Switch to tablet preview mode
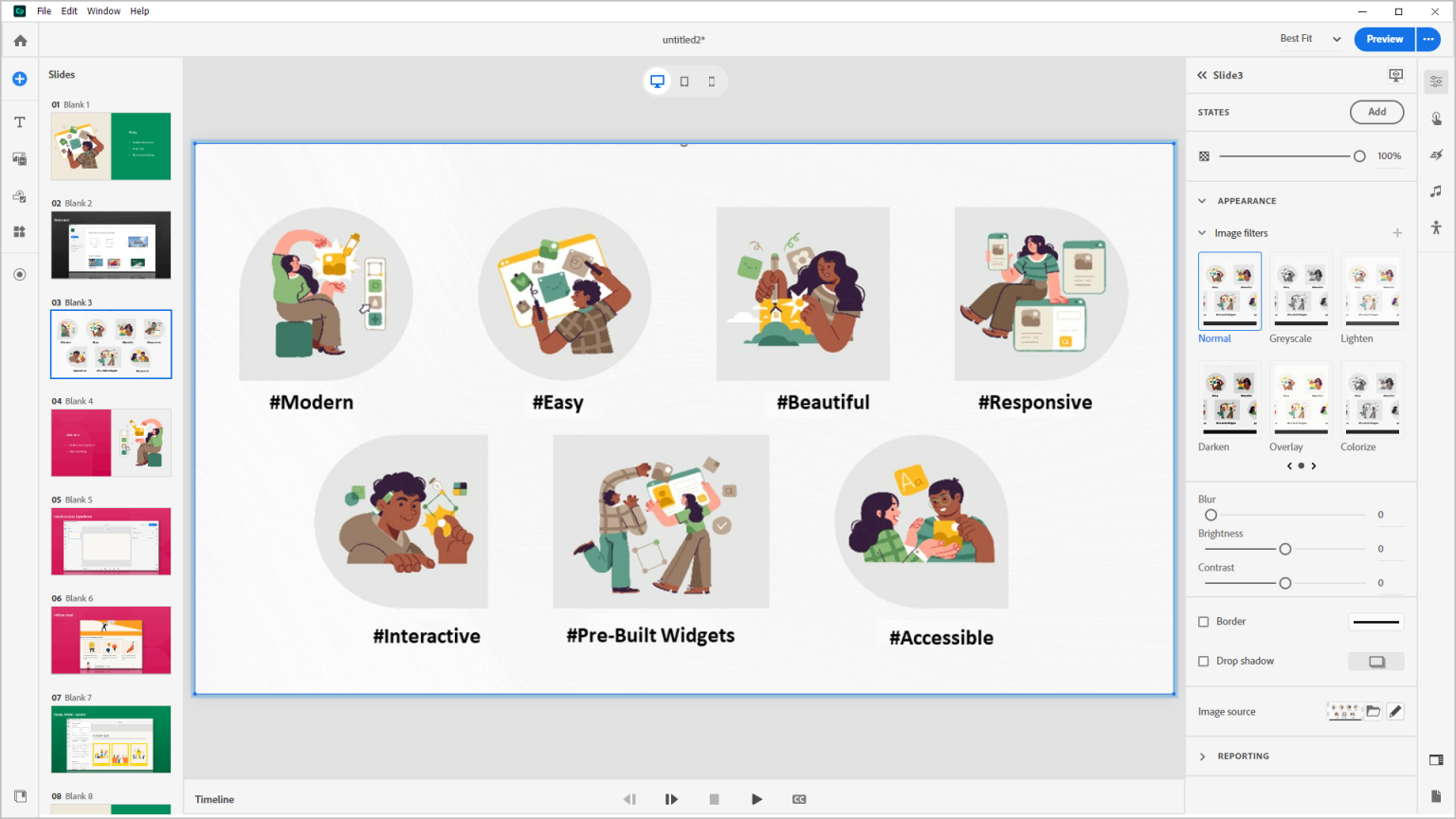The image size is (1456, 819). point(684,81)
